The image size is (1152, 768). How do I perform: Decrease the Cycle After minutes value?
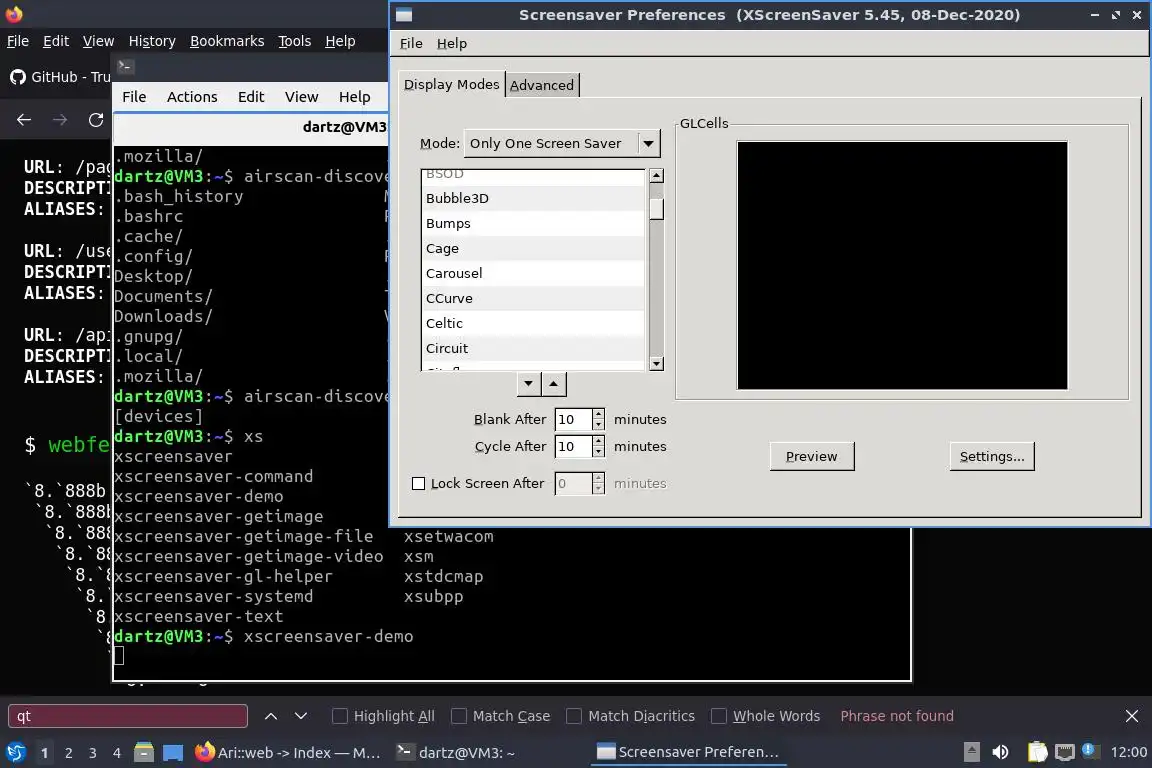[599, 453]
